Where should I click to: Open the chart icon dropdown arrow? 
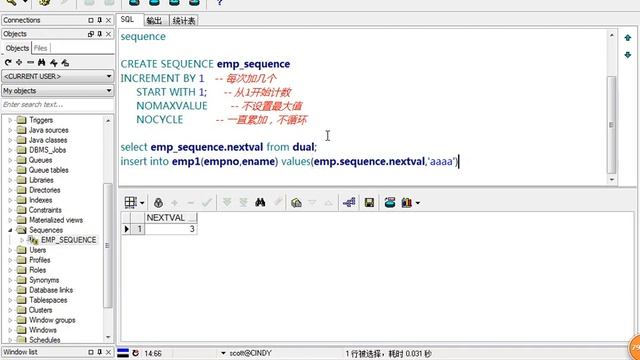pos(418,203)
